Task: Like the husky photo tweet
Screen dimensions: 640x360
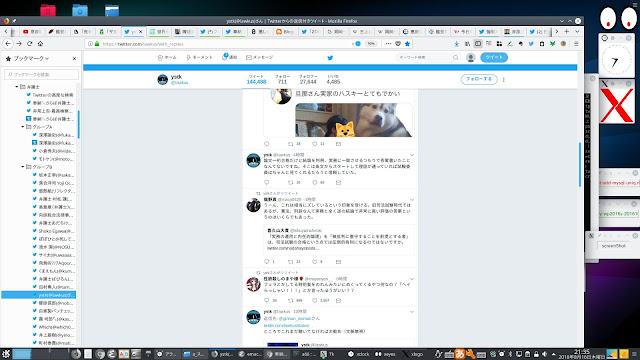Action: [x=315, y=144]
